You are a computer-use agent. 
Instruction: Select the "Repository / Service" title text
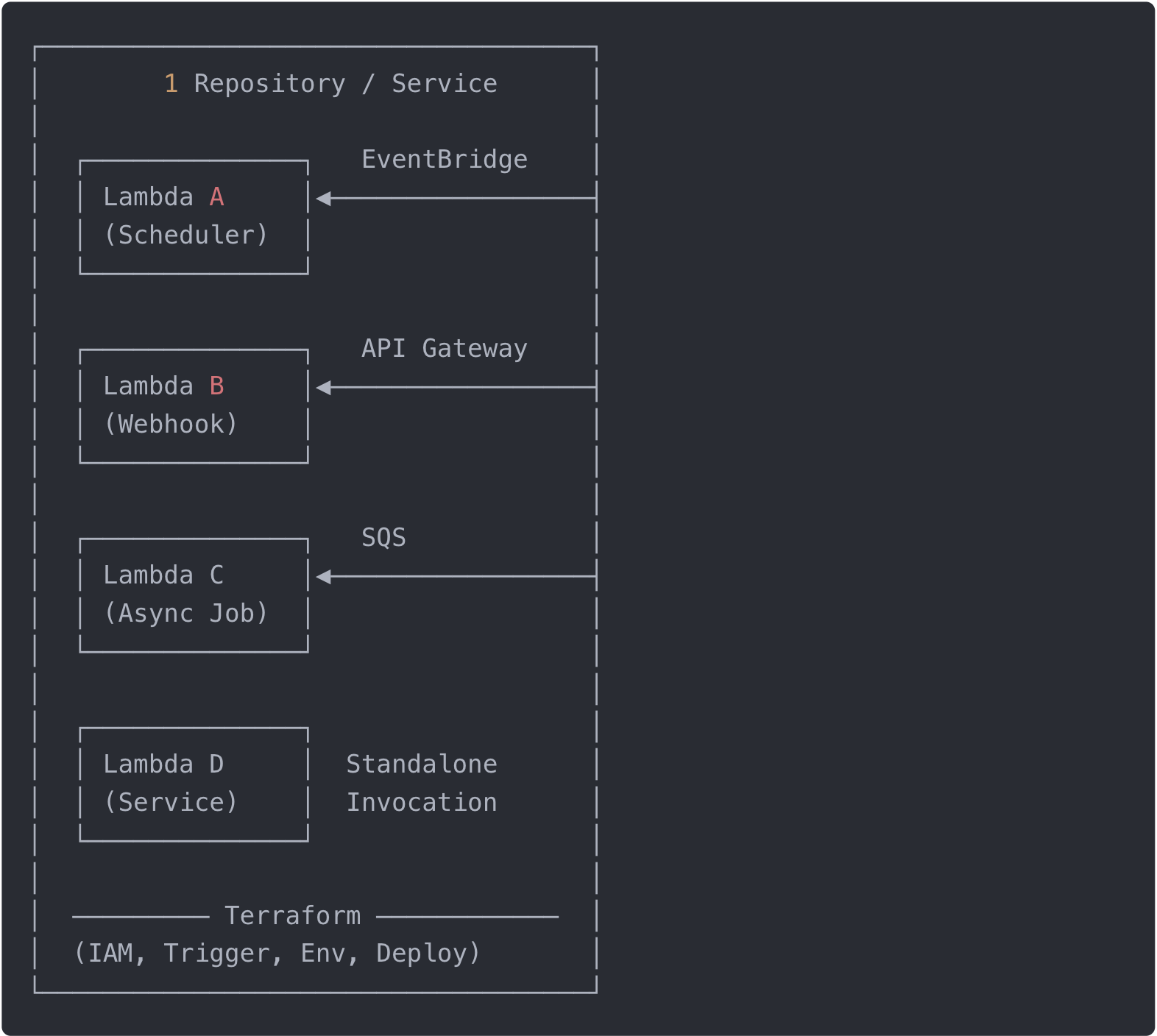pos(345,84)
